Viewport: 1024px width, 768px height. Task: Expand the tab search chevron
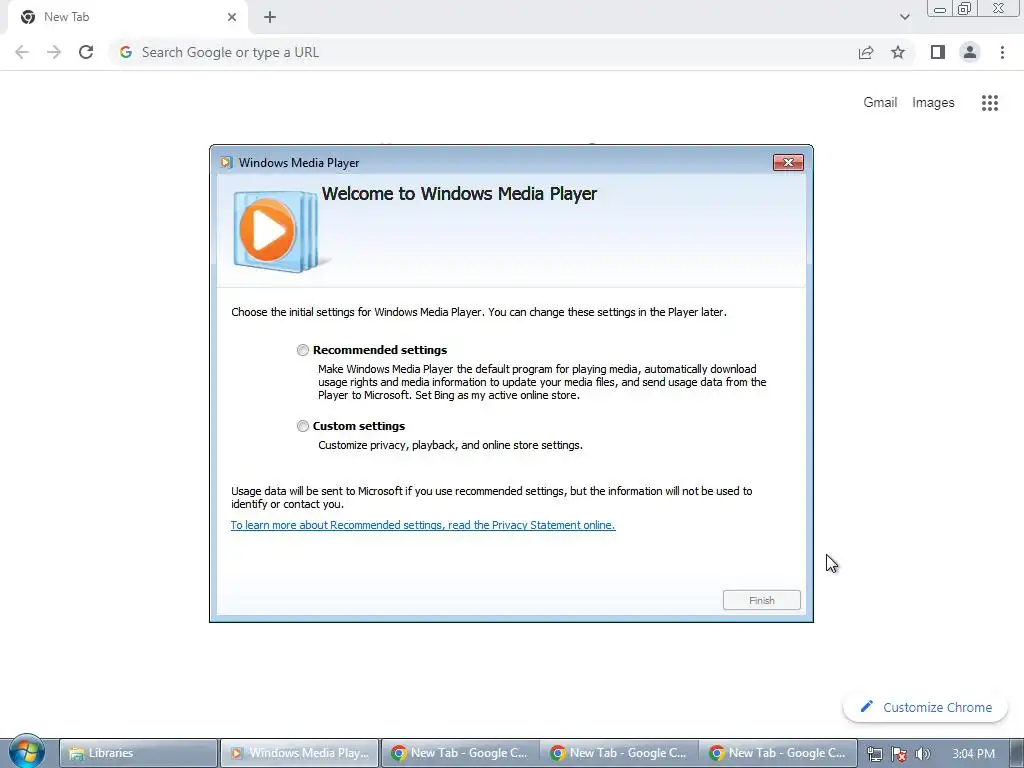[x=904, y=17]
